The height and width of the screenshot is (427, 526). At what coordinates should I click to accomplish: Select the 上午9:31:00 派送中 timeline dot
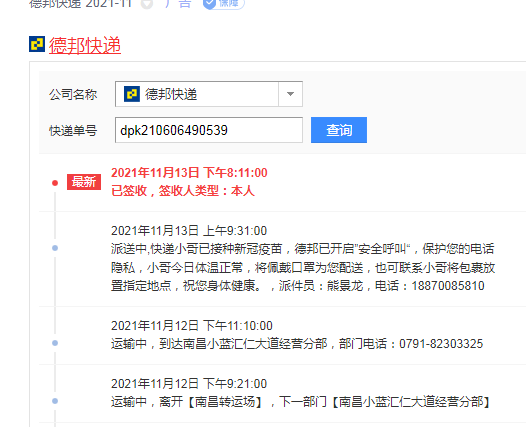(x=55, y=248)
